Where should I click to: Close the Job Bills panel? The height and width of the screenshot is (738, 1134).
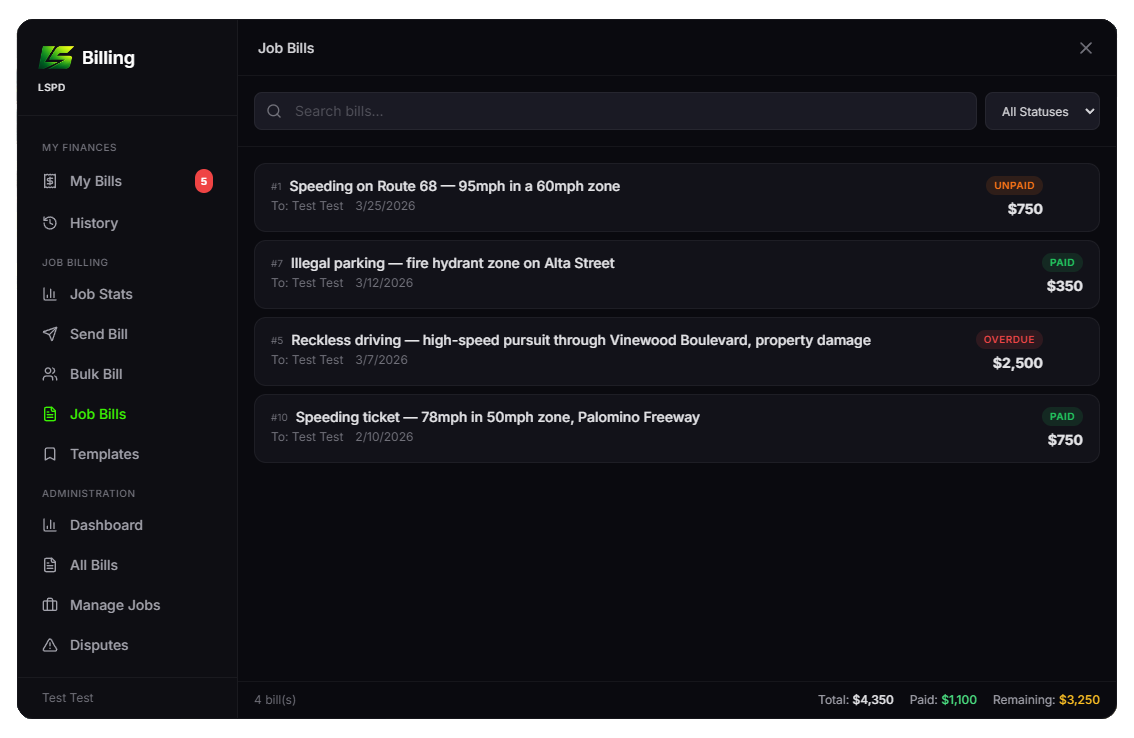pos(1085,48)
